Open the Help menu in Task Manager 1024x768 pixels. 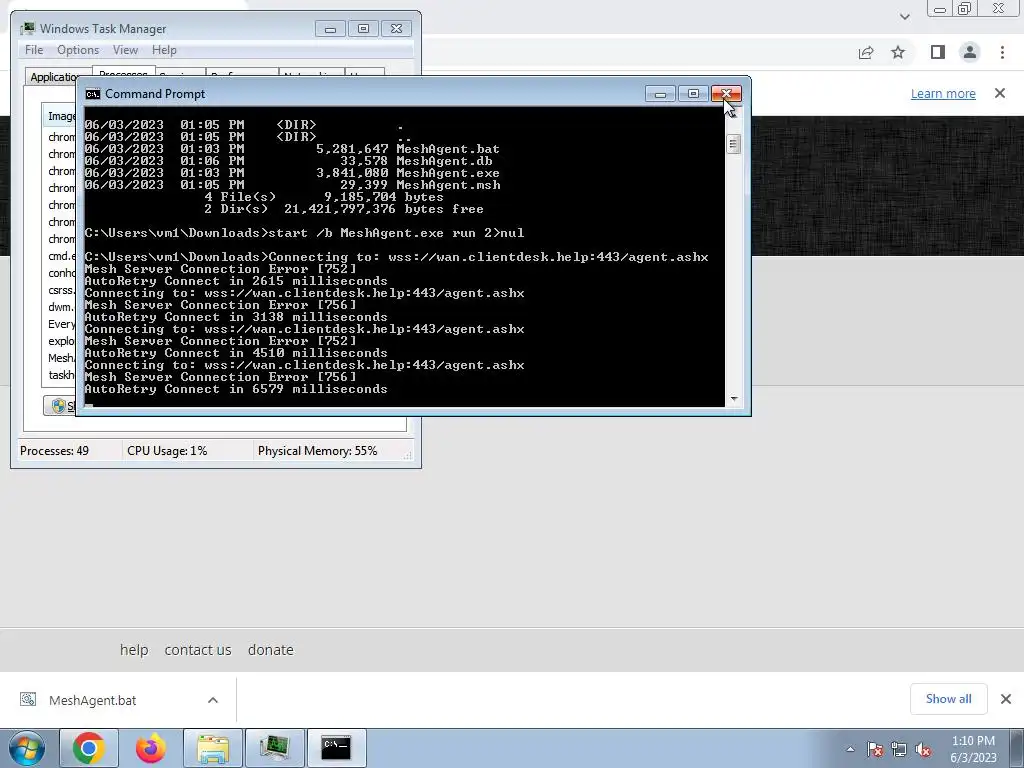pyautogui.click(x=164, y=50)
